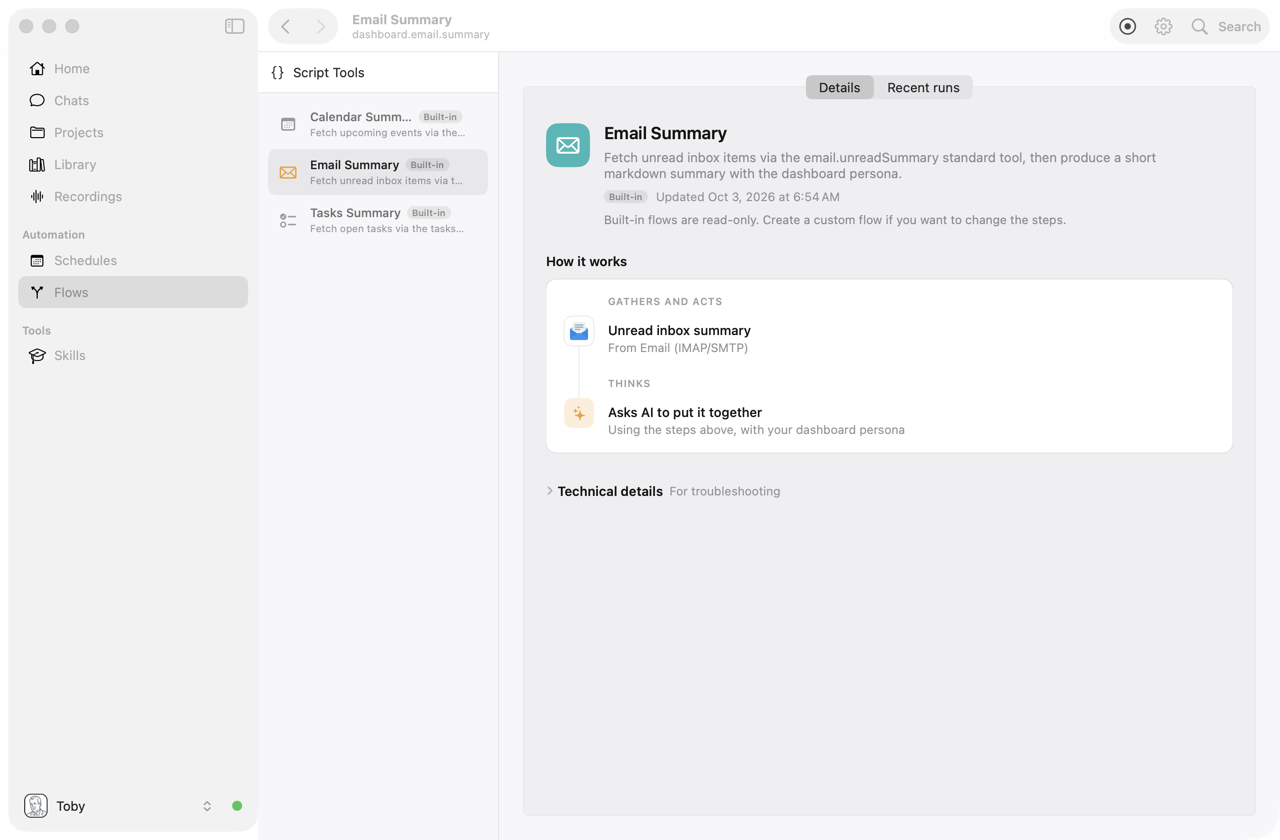The width and height of the screenshot is (1280, 840).
Task: Click the 'How it works' heading
Action: pos(587,261)
